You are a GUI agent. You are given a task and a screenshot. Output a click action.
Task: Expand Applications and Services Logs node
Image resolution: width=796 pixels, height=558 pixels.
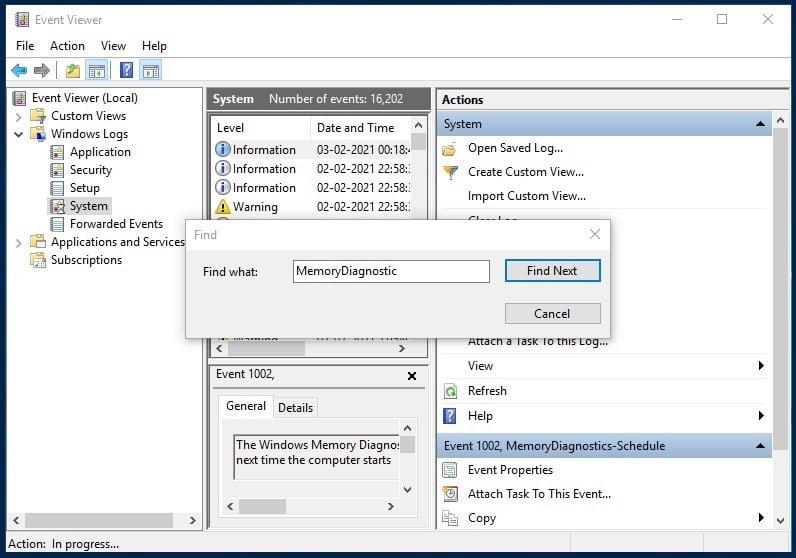(18, 243)
